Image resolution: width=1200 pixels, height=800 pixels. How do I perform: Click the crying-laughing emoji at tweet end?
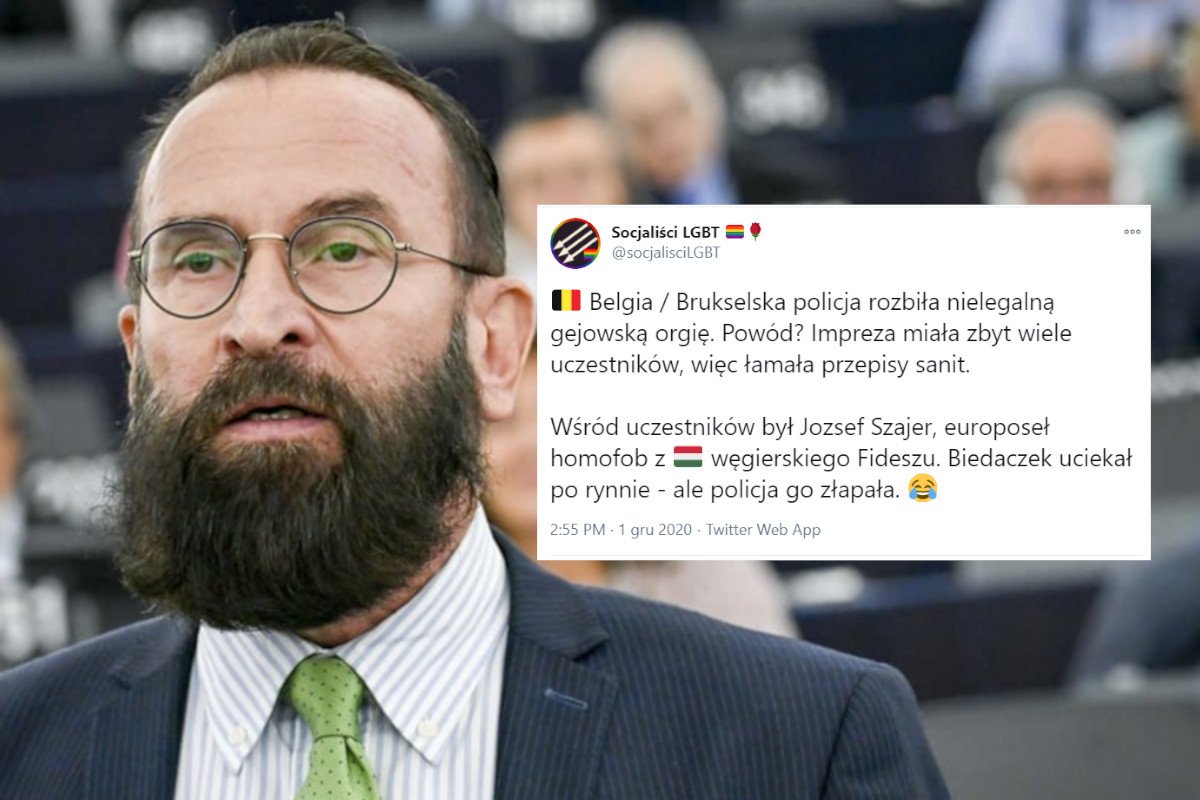point(922,491)
